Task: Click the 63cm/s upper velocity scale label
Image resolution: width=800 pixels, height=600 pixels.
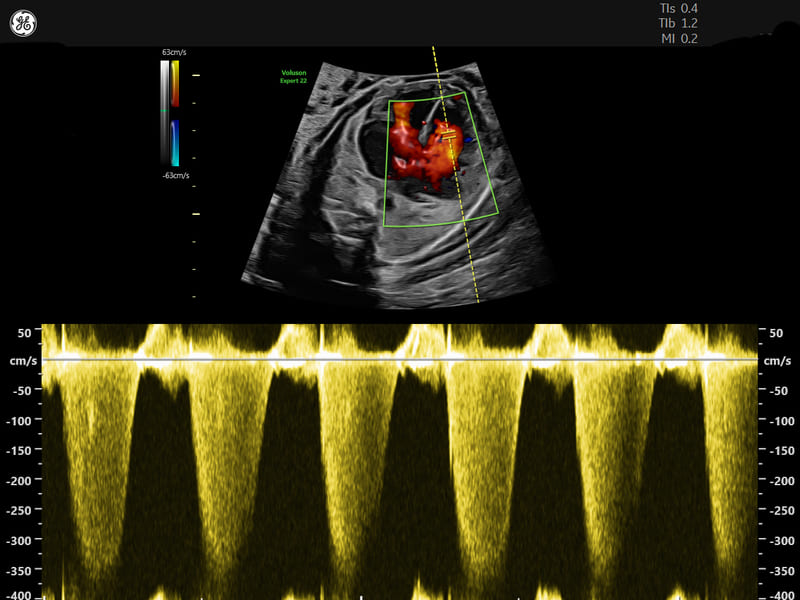Action: point(175,50)
